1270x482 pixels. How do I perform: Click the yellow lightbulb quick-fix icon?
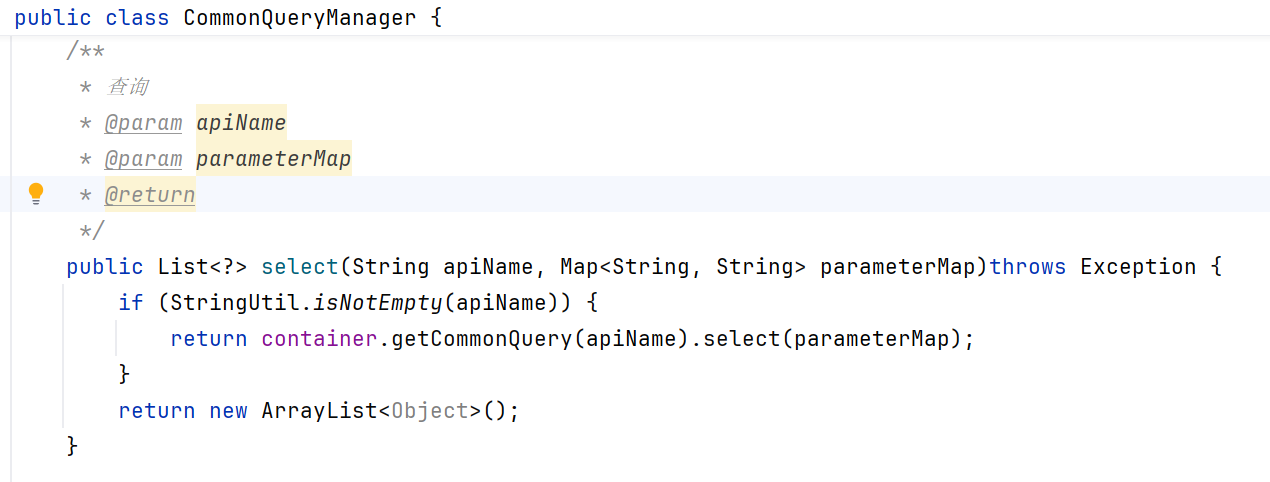36,193
